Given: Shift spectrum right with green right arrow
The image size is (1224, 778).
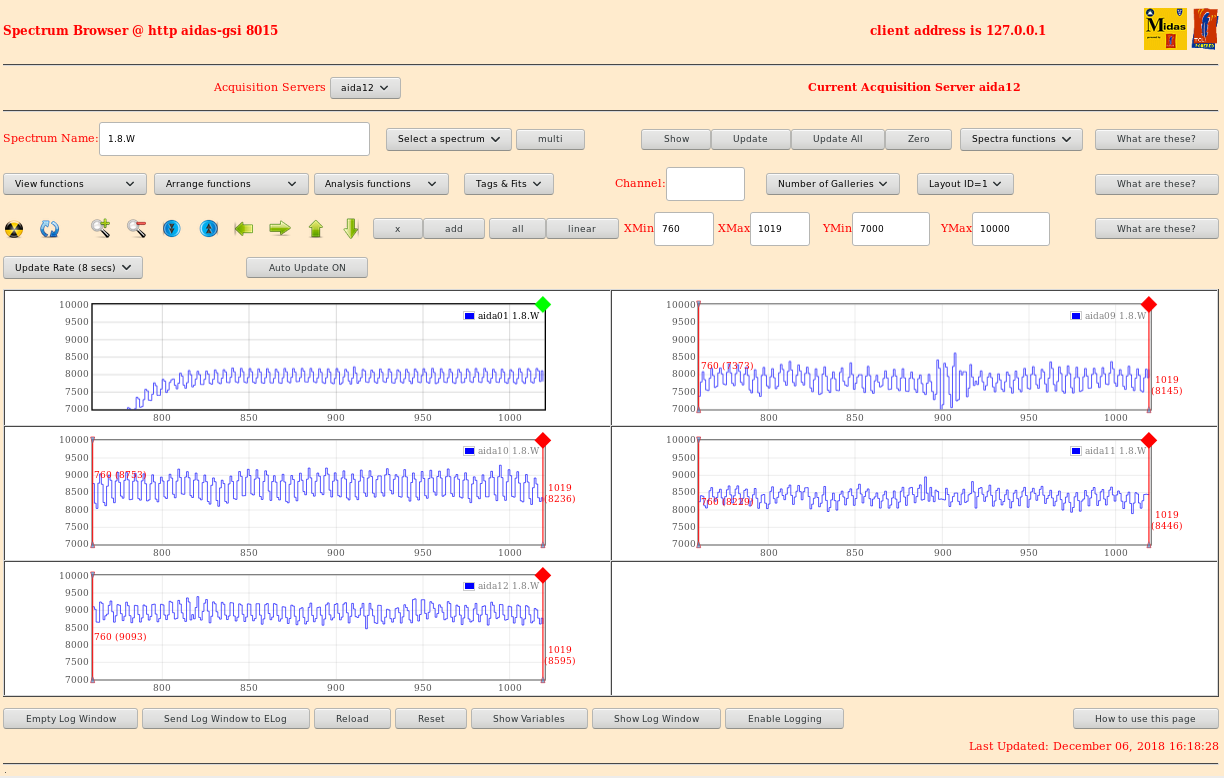Looking at the screenshot, I should 280,229.
